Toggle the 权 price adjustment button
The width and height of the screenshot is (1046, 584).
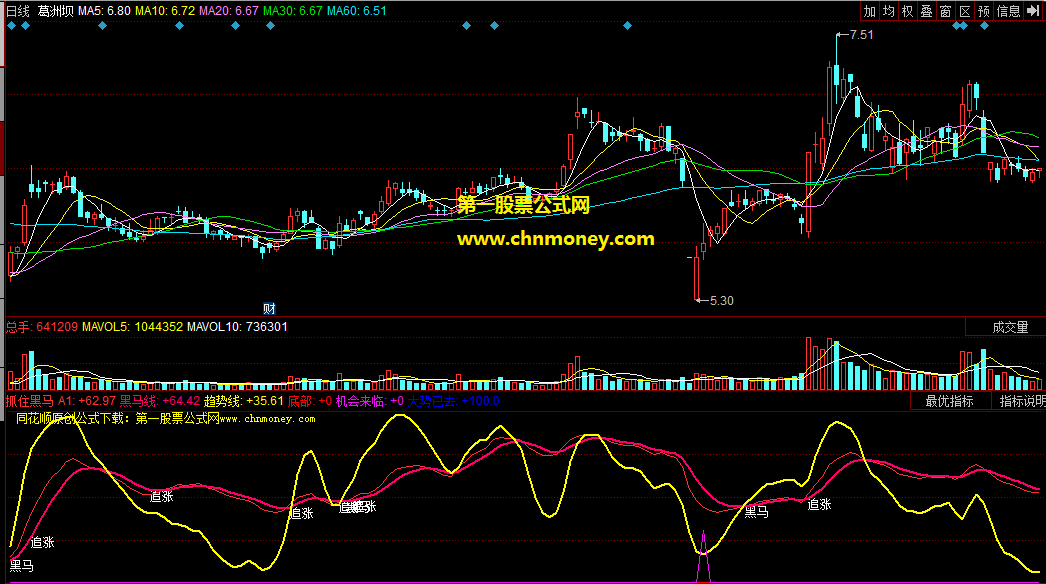point(907,11)
